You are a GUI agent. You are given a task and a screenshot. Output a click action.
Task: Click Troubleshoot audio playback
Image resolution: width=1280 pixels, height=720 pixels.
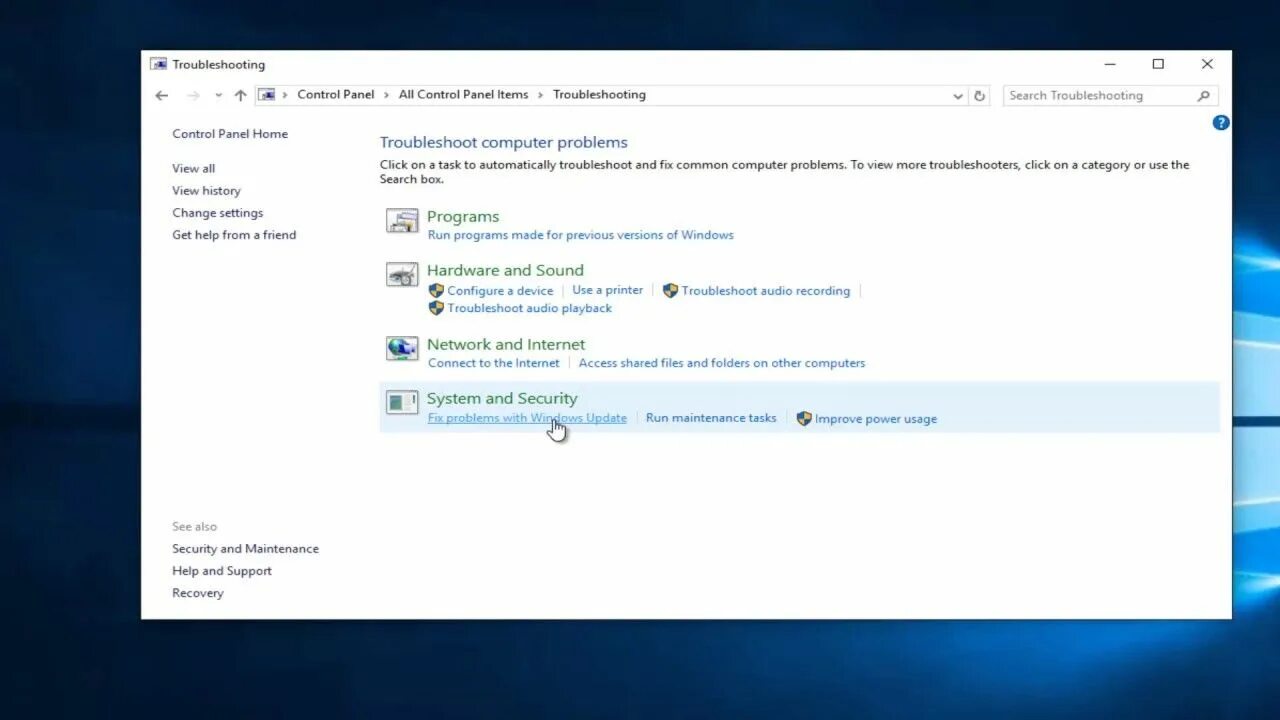(x=530, y=308)
